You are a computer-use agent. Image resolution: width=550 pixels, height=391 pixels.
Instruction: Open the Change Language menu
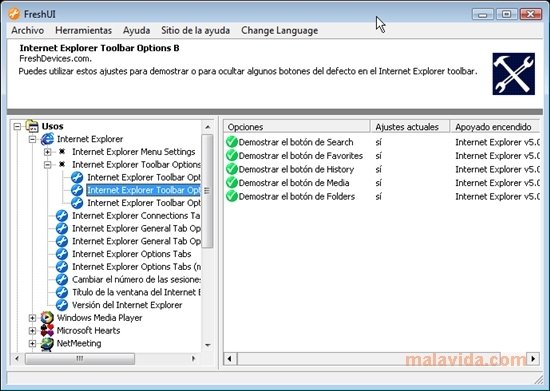pos(280,31)
